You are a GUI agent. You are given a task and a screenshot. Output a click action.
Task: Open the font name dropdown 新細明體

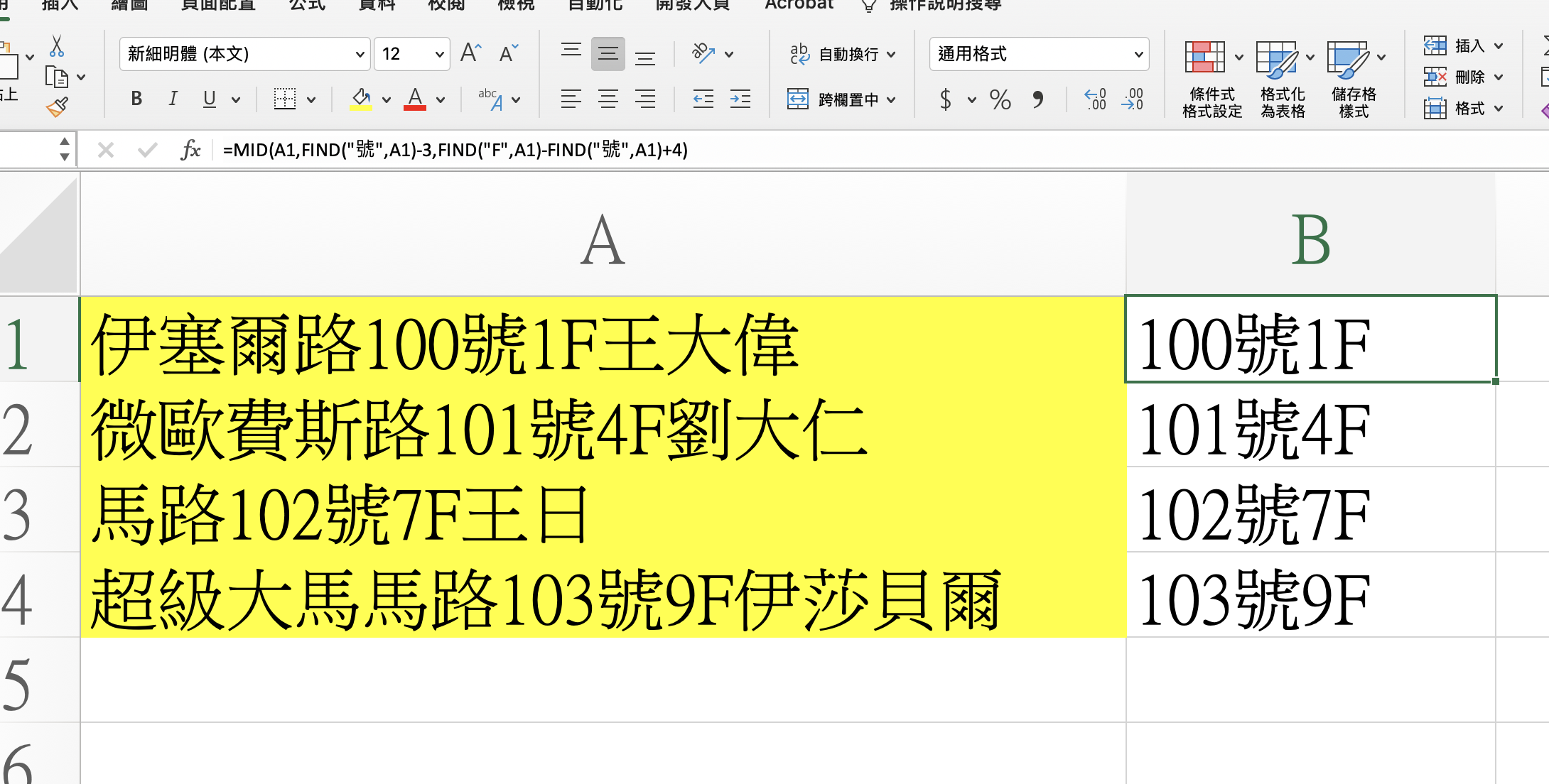tap(360, 55)
